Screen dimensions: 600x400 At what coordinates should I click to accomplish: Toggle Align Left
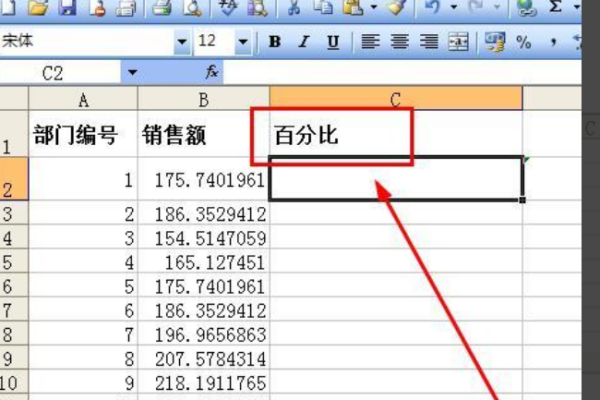(x=370, y=41)
